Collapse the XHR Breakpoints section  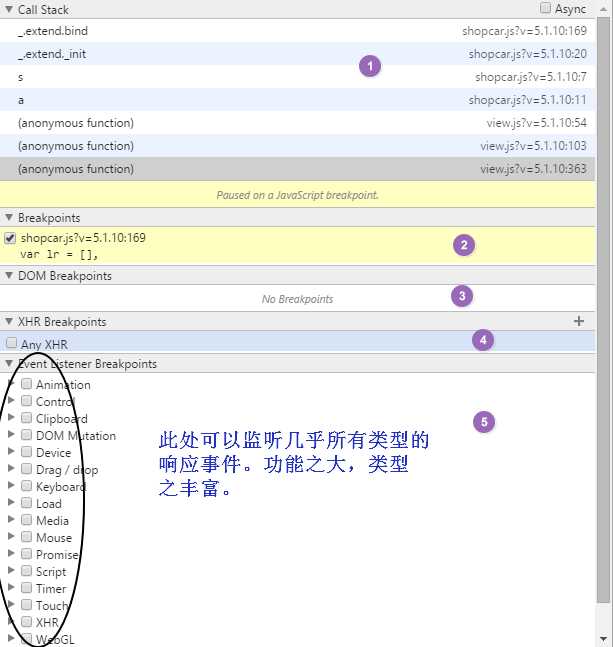[9, 321]
